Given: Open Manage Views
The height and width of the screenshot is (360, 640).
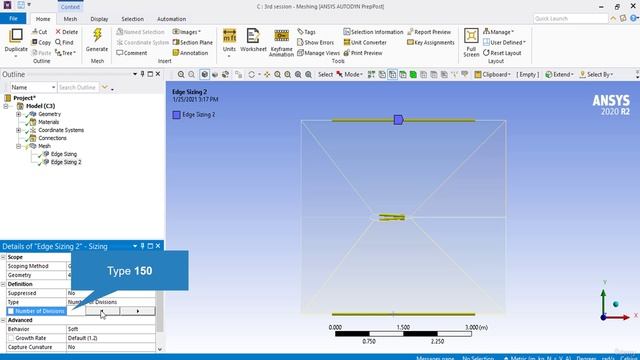Looking at the screenshot, I should coord(318,53).
